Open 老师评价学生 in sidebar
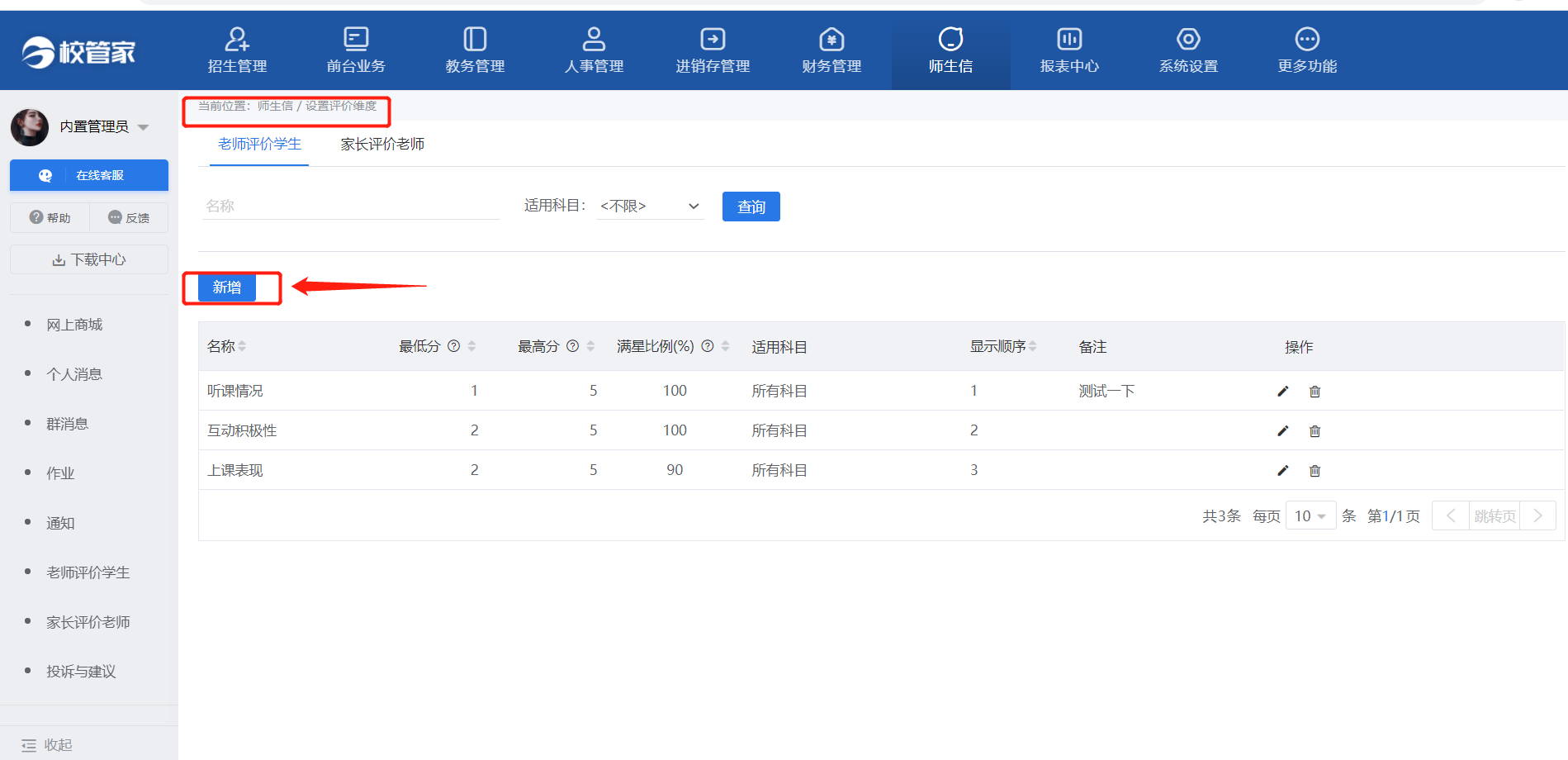1568x760 pixels. [x=88, y=572]
